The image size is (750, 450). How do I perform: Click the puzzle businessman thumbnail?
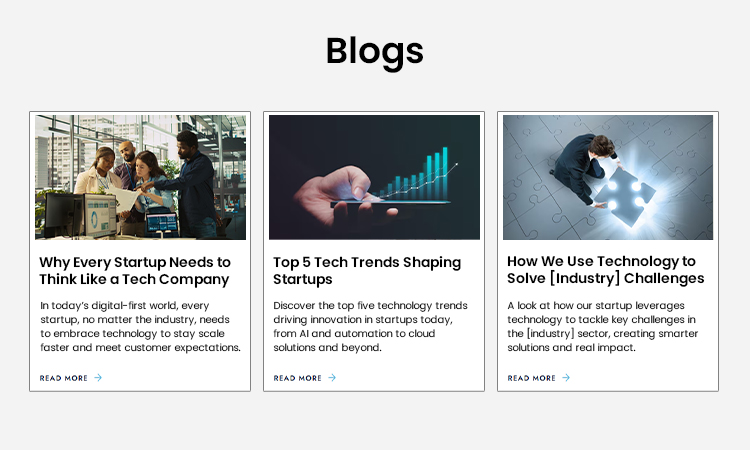[x=608, y=177]
